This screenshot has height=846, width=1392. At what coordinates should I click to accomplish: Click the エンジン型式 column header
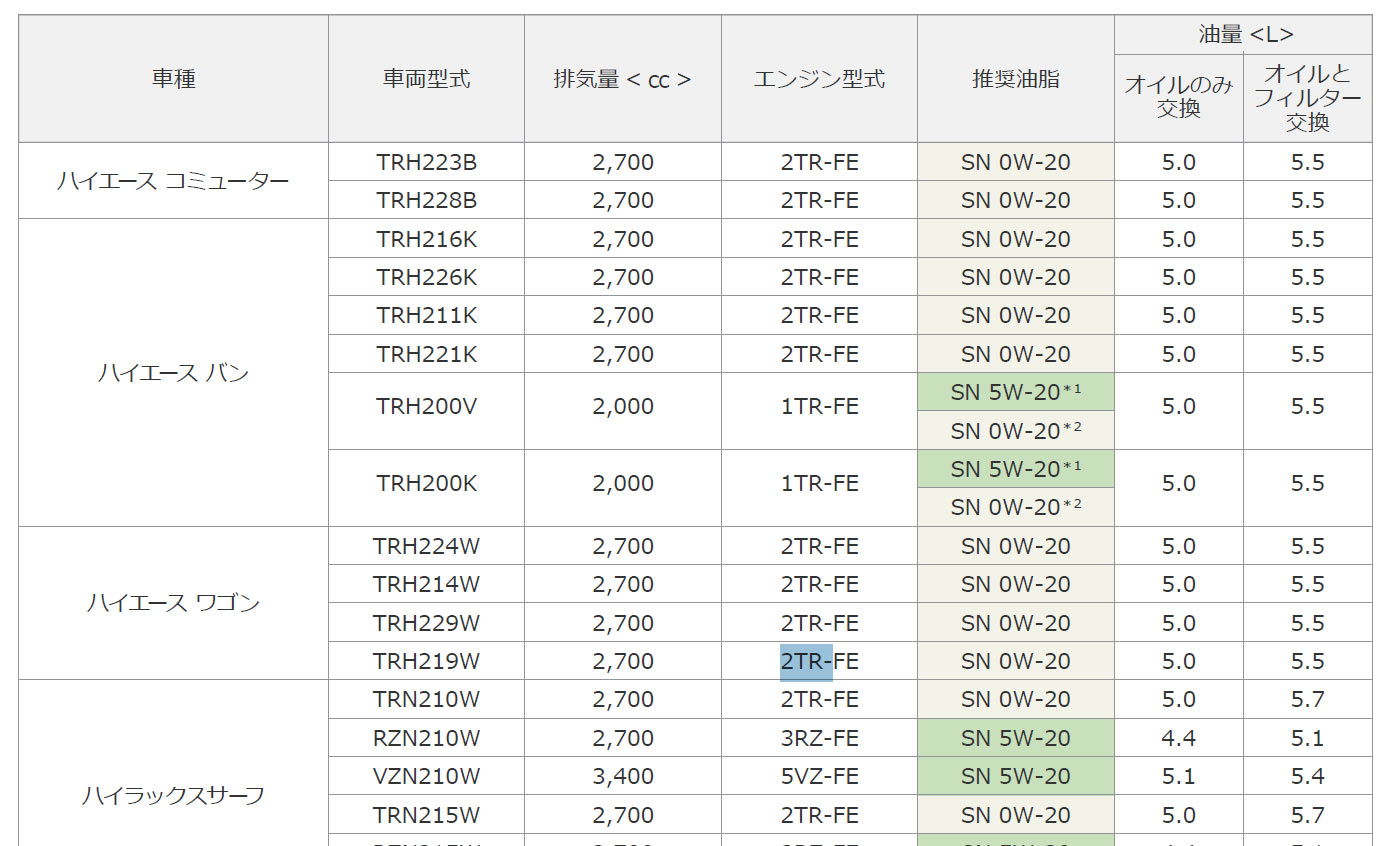[x=819, y=79]
